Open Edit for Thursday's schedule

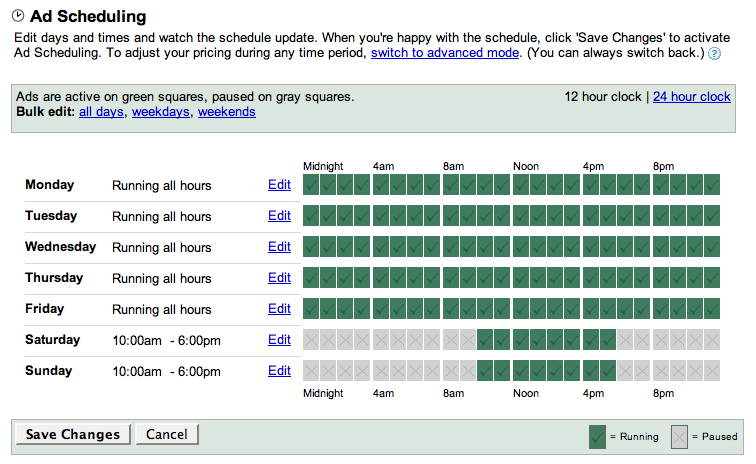point(279,278)
